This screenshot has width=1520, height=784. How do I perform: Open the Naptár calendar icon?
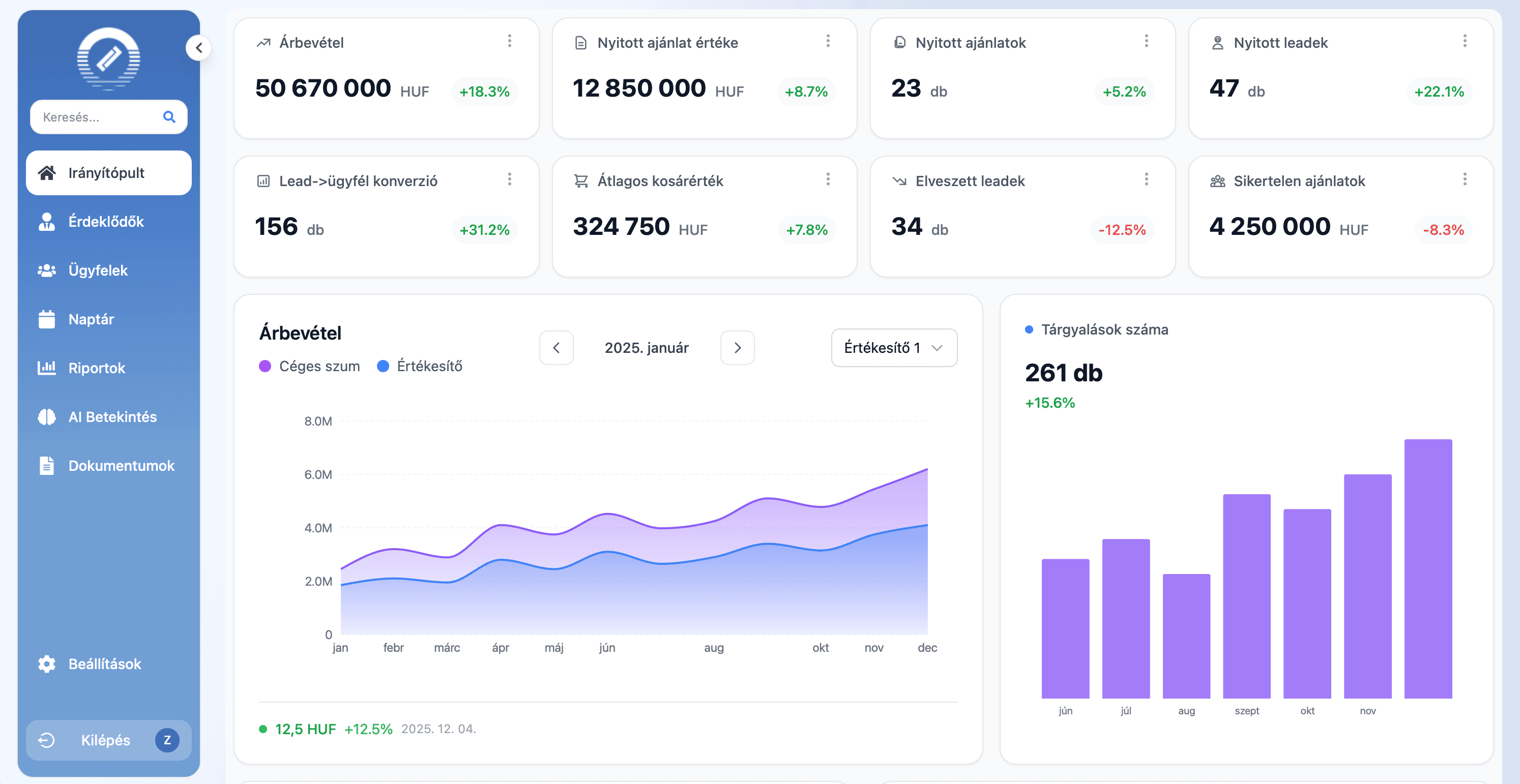pyautogui.click(x=47, y=319)
